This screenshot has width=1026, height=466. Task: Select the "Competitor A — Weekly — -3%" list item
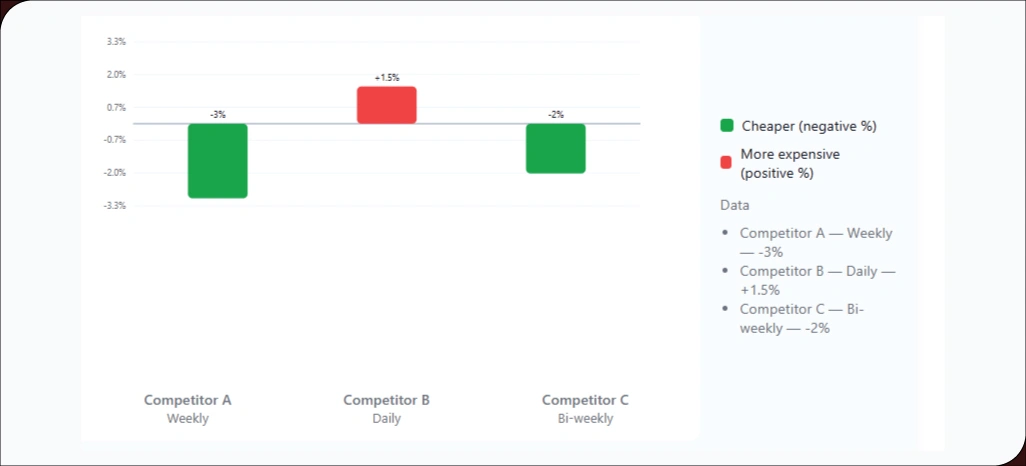[815, 242]
